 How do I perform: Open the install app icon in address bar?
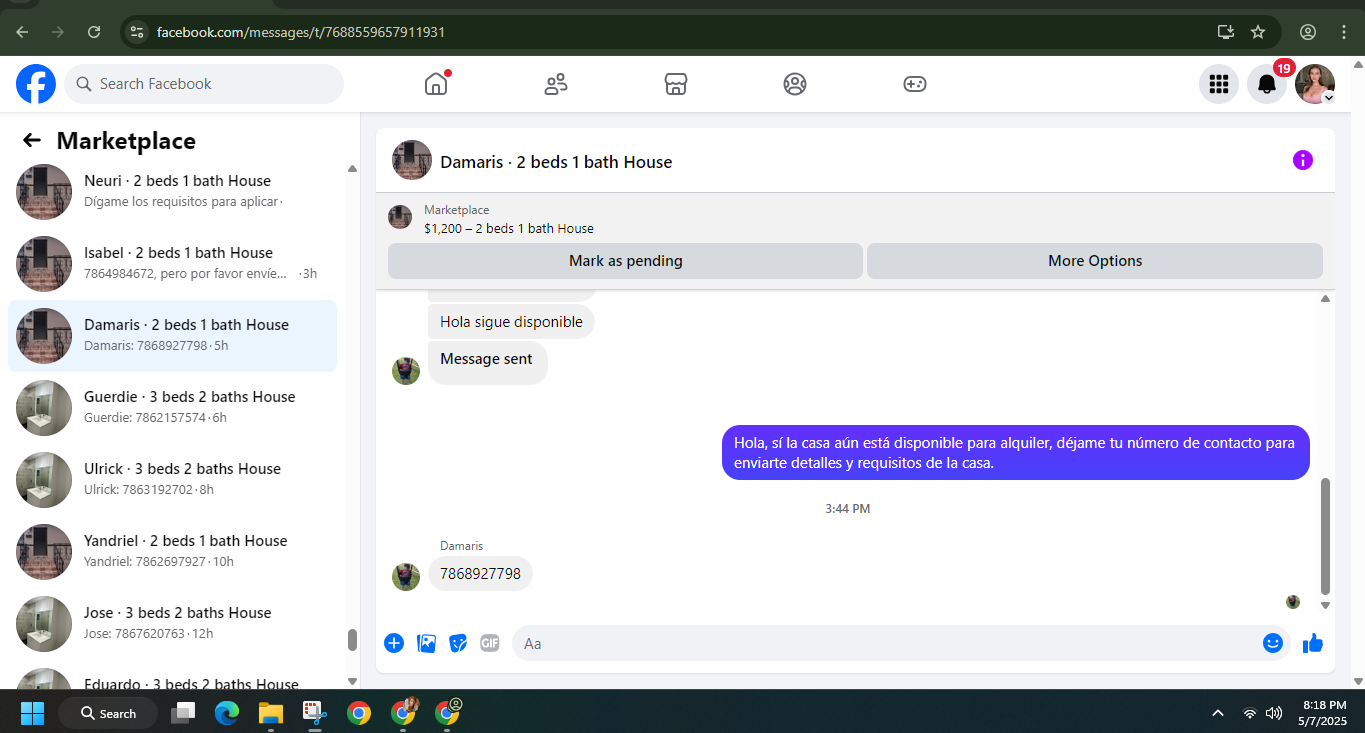point(1226,32)
